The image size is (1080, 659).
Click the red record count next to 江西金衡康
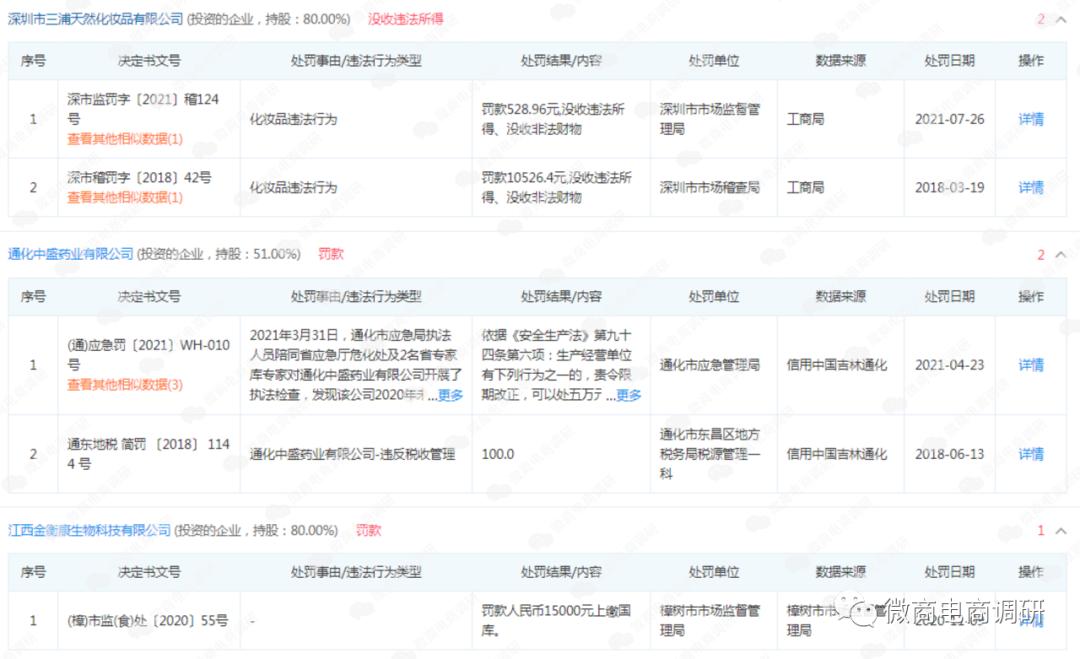1040,530
